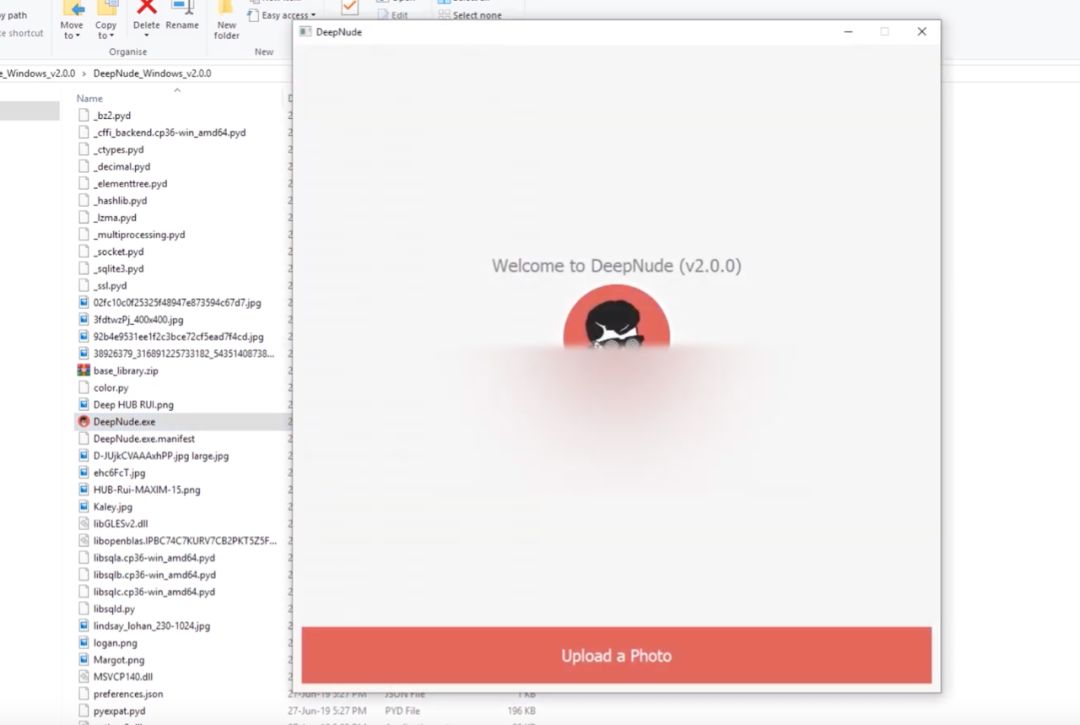Image resolution: width=1080 pixels, height=725 pixels.
Task: Select the file starting with 38926379_316891225733182
Action: pyautogui.click(x=184, y=353)
